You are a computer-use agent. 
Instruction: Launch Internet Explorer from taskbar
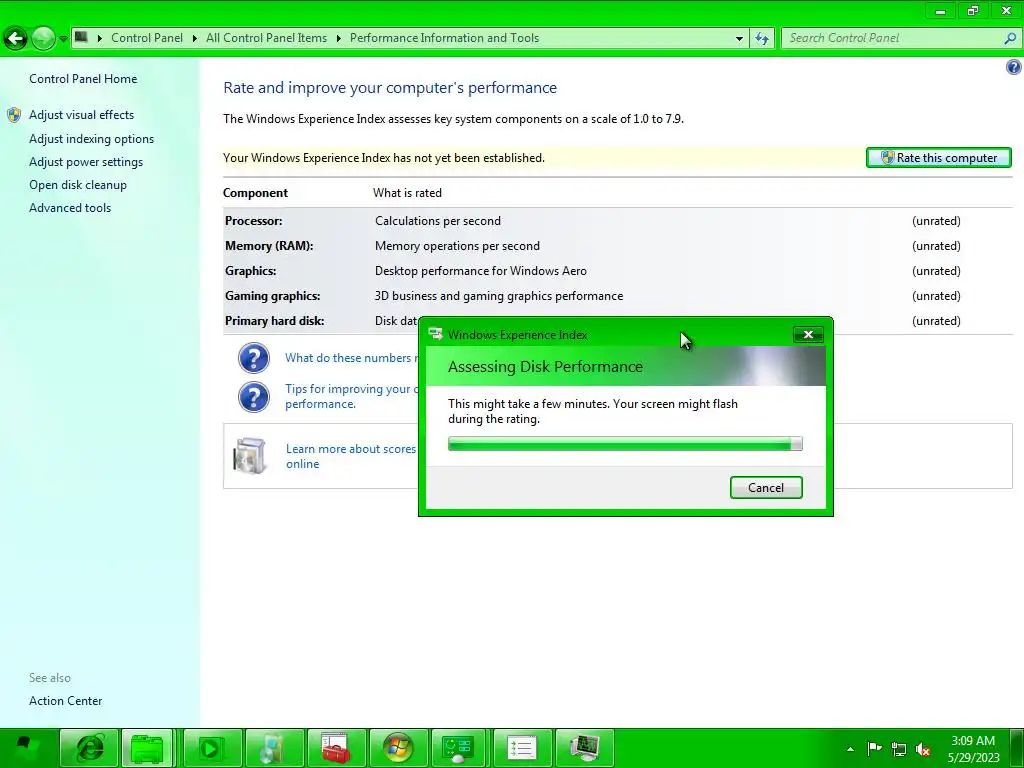(x=89, y=748)
